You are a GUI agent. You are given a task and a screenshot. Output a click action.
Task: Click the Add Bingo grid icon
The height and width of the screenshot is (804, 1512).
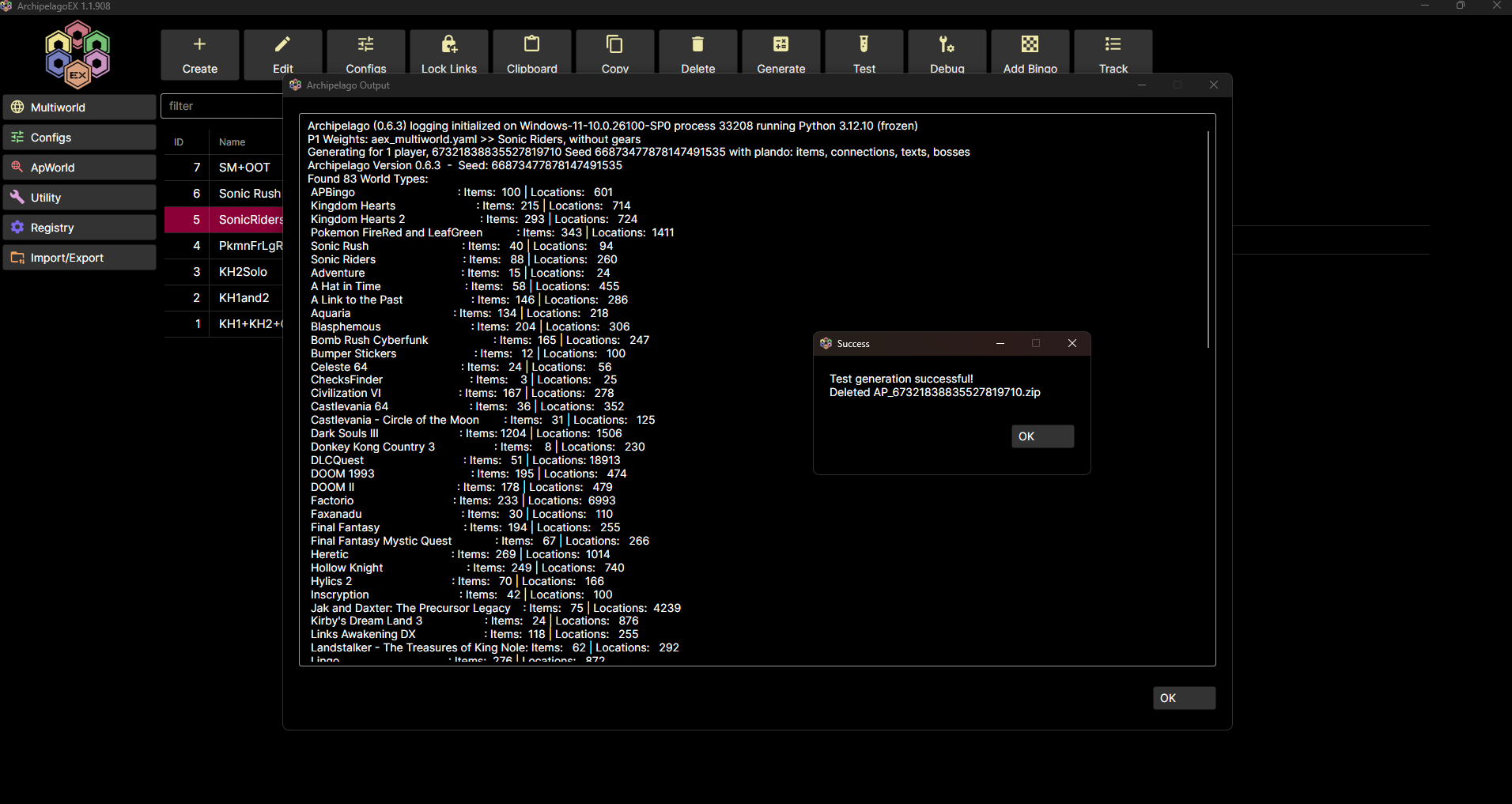(1030, 44)
